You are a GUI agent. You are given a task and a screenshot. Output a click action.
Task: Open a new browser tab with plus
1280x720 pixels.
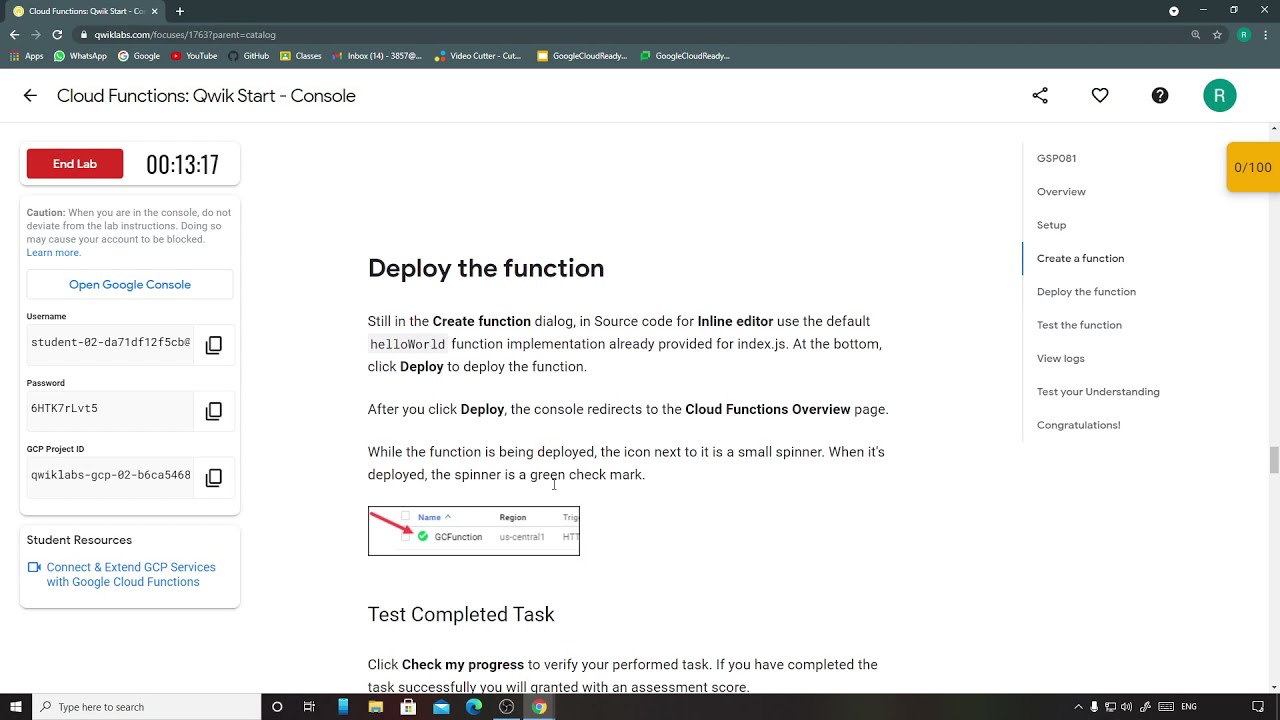point(180,11)
